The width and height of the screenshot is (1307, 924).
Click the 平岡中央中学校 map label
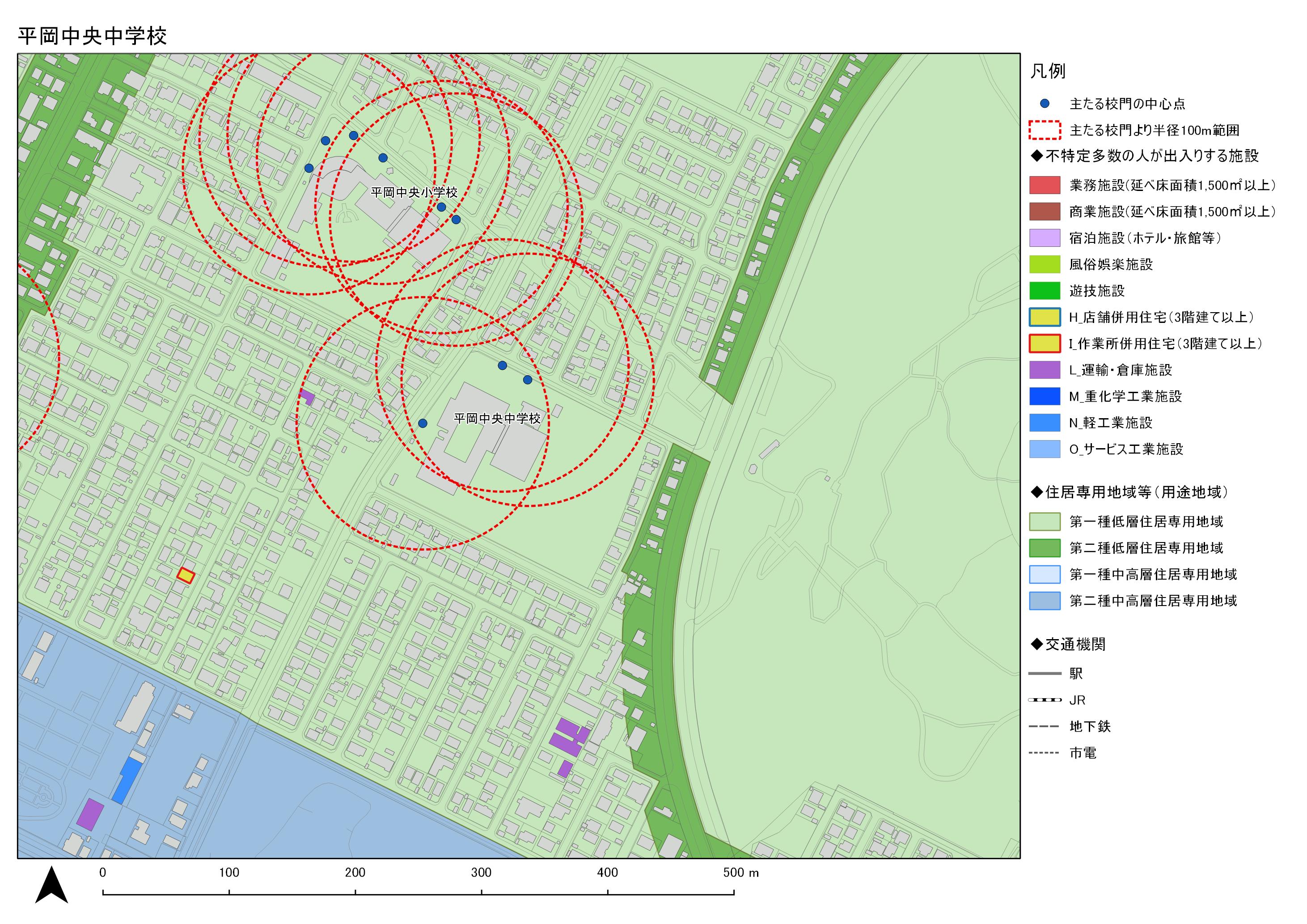coord(497,419)
